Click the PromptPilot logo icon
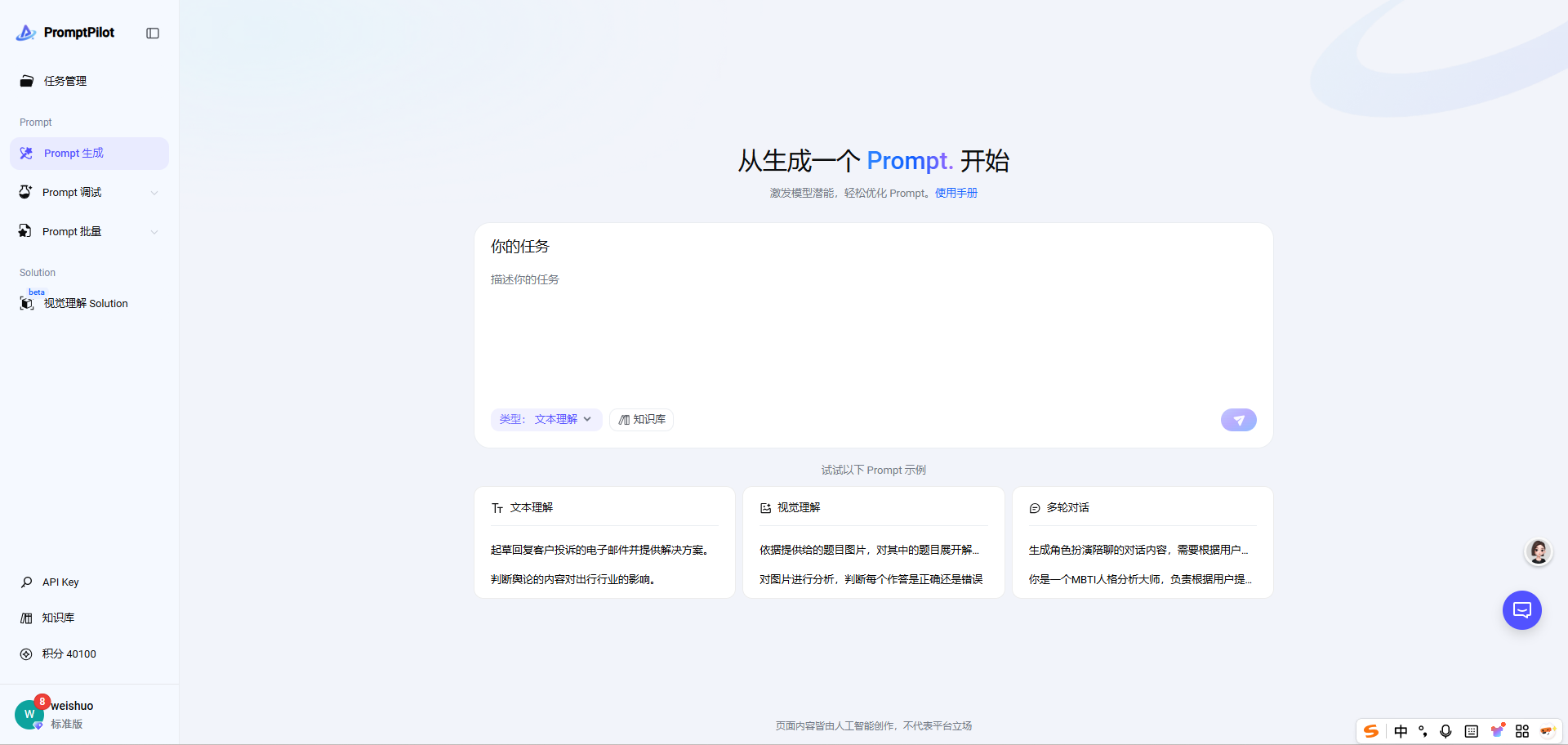The height and width of the screenshot is (745, 1568). [26, 33]
